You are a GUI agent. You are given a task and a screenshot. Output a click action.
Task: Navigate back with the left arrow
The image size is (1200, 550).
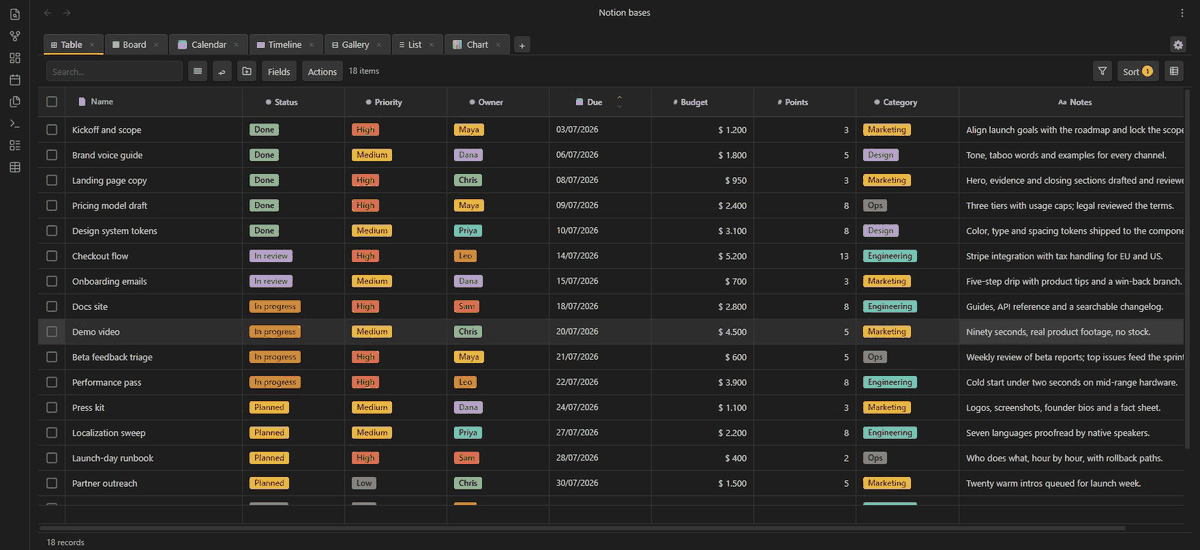point(48,13)
